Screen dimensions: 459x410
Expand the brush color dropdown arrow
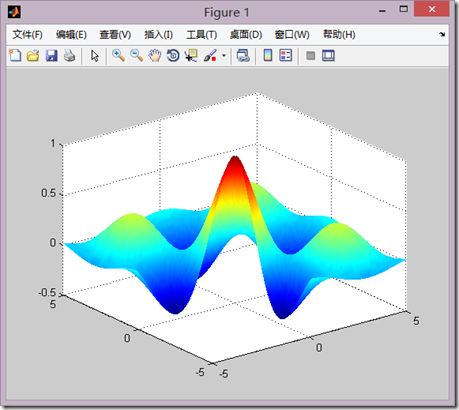[x=224, y=56]
